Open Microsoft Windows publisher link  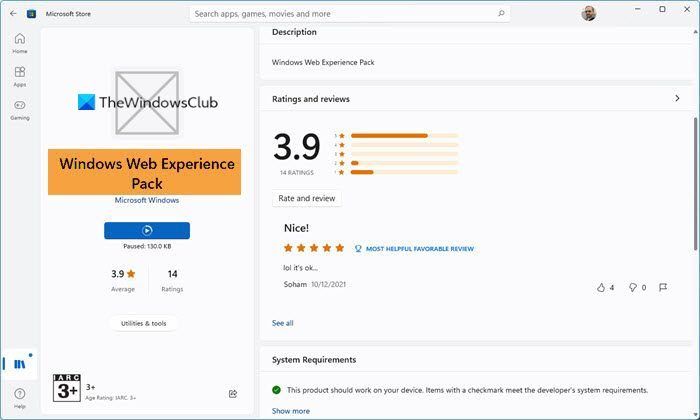tap(147, 200)
